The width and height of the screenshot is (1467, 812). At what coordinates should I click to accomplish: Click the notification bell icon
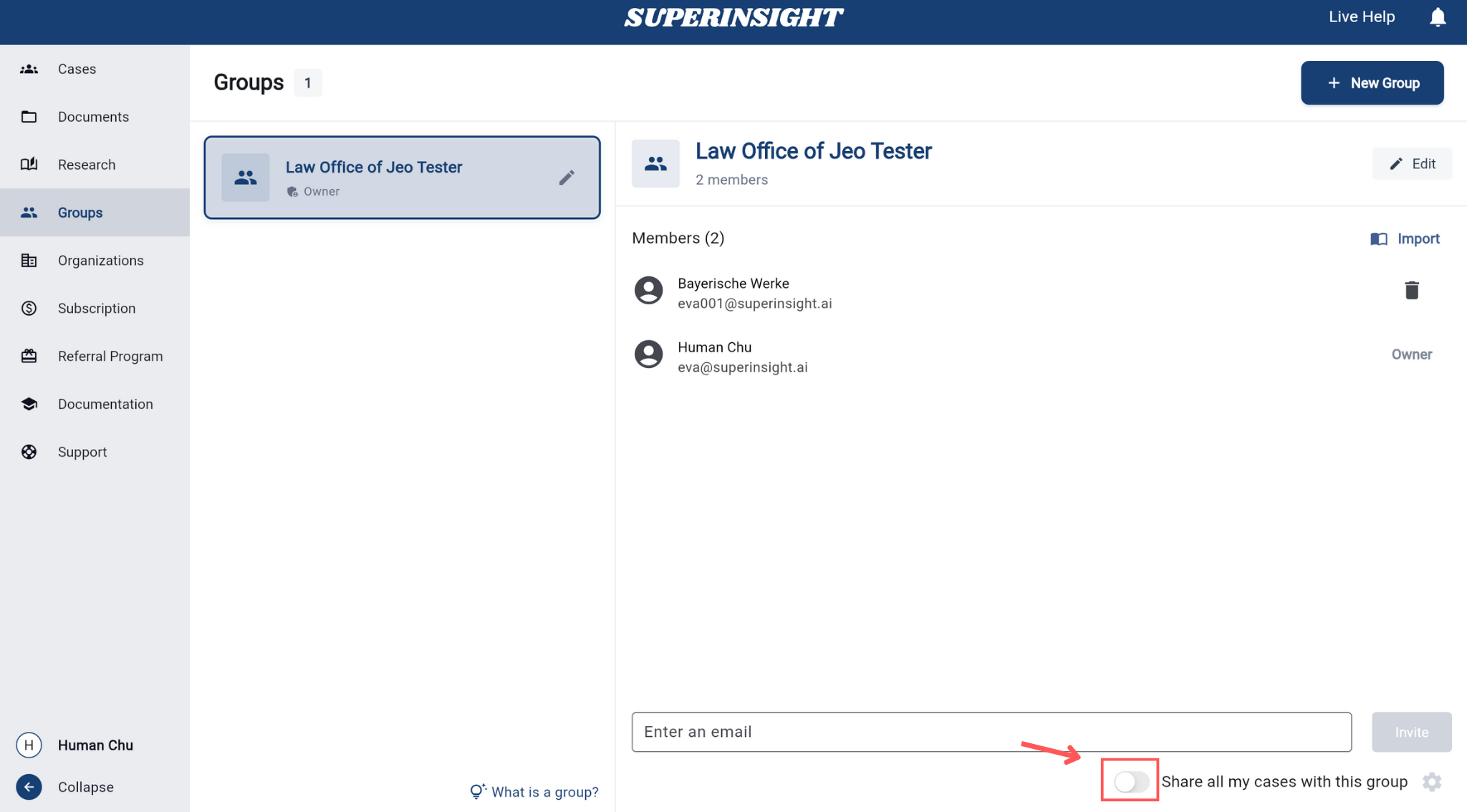pyautogui.click(x=1437, y=17)
